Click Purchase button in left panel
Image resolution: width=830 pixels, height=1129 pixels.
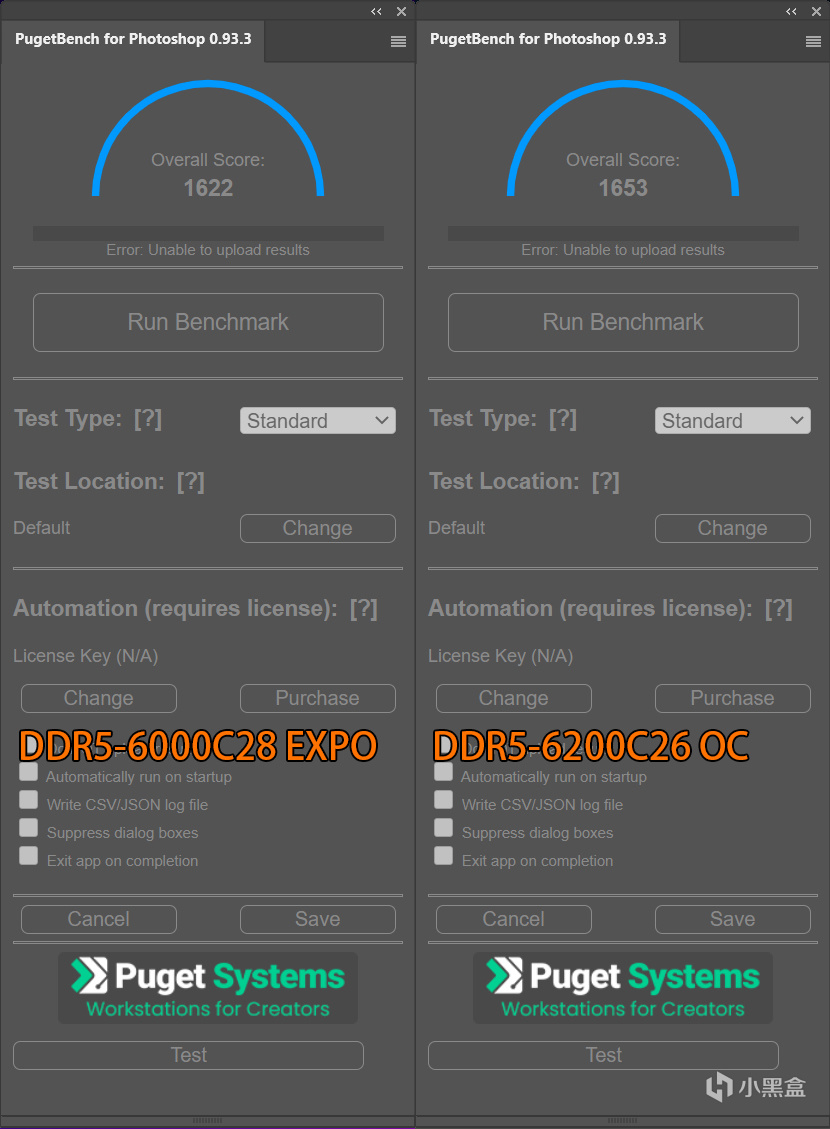click(x=317, y=698)
